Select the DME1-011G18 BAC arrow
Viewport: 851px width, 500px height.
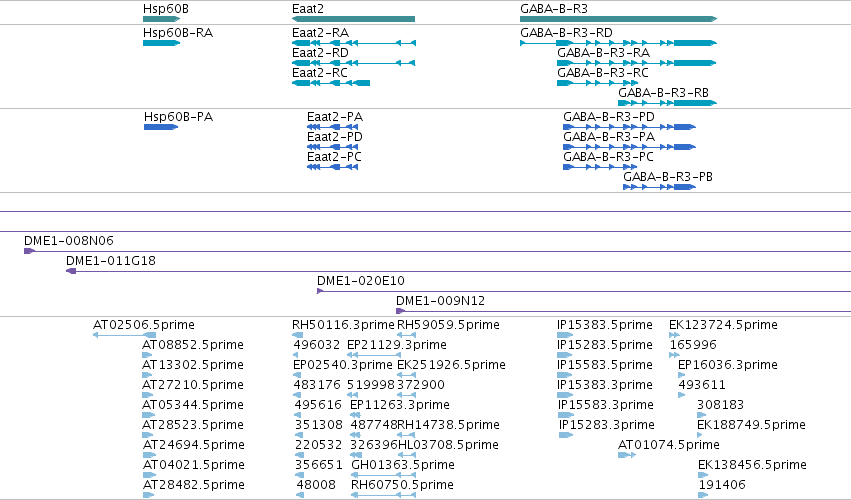[71, 271]
